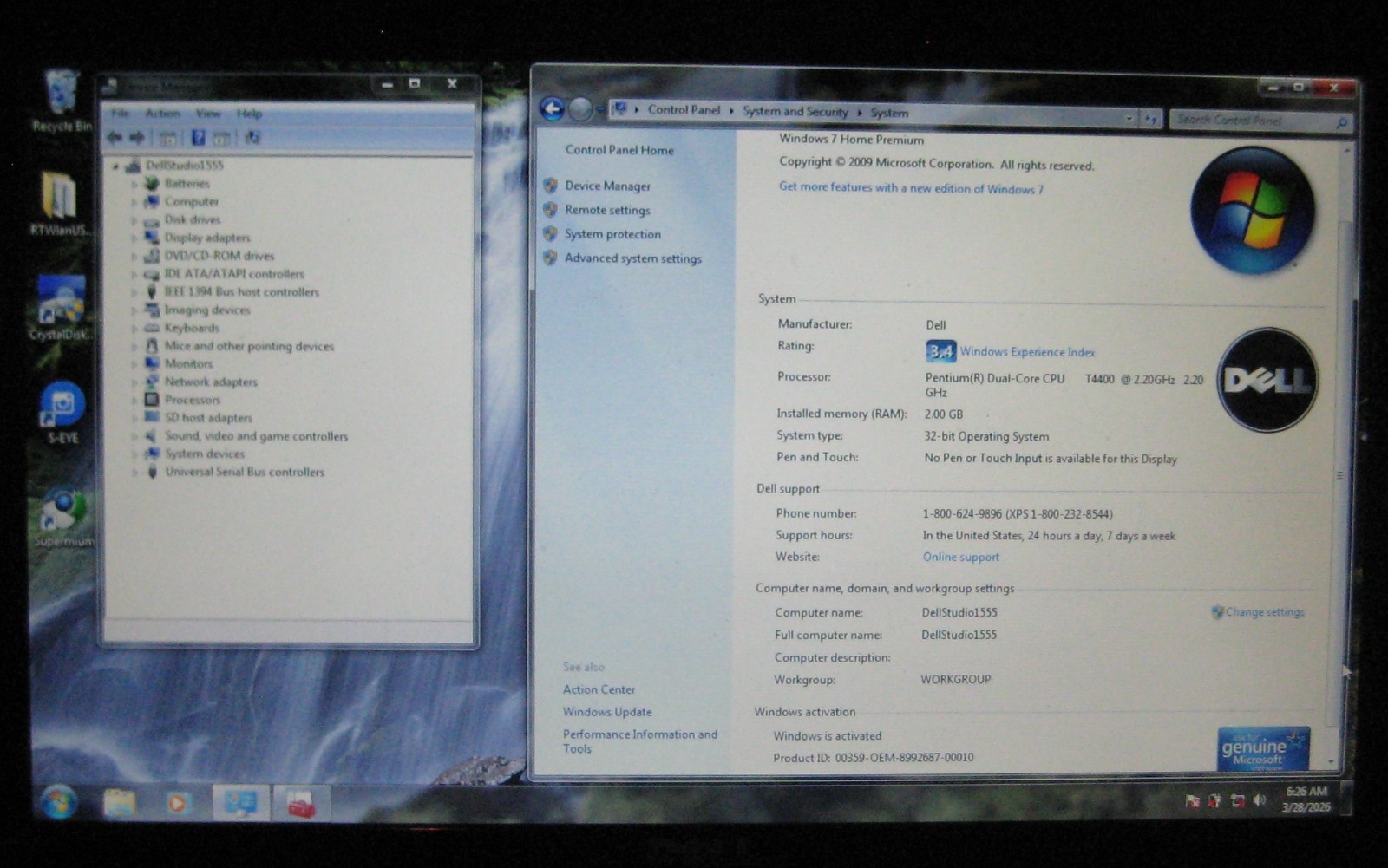The image size is (1388, 868).
Task: Click the genuine Microsoft software badge
Action: point(1263,748)
